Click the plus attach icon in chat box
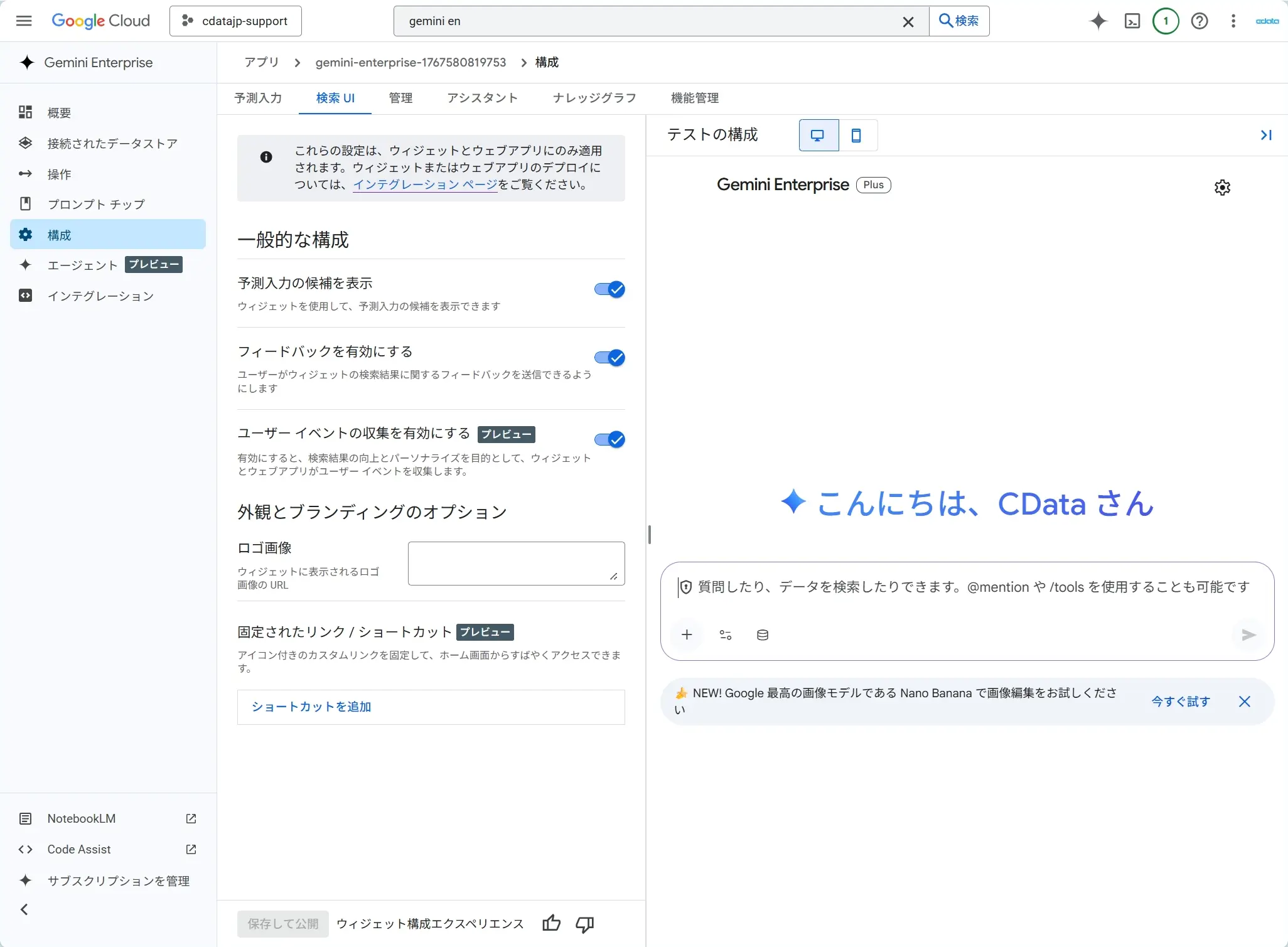Screen dimensions: 1288x947 point(687,634)
